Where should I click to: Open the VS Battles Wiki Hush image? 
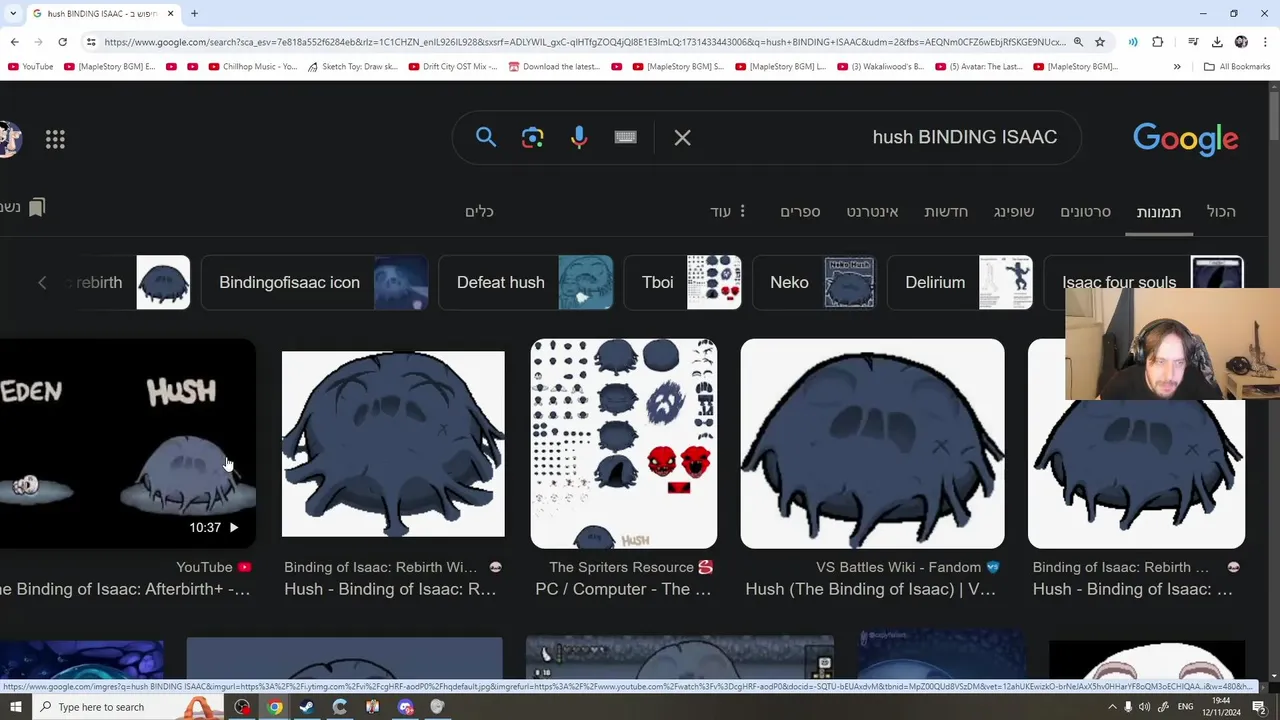(x=872, y=444)
